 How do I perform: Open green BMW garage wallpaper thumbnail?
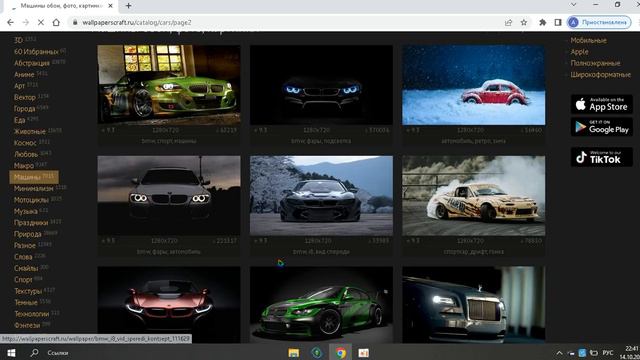pyautogui.click(x=169, y=85)
